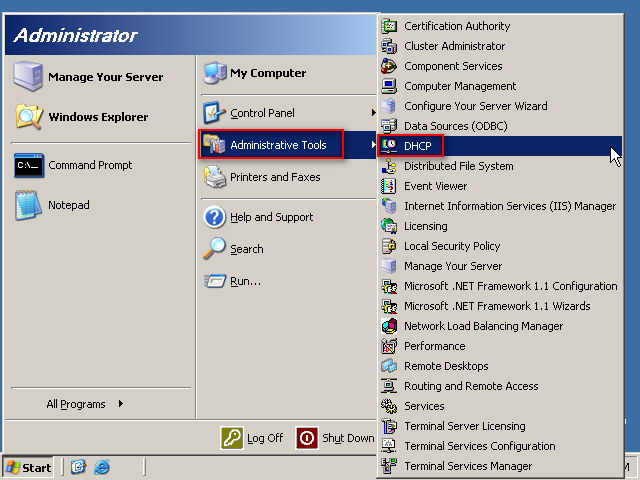The height and width of the screenshot is (480, 640).
Task: Click the DHCP console icon
Action: [389, 146]
